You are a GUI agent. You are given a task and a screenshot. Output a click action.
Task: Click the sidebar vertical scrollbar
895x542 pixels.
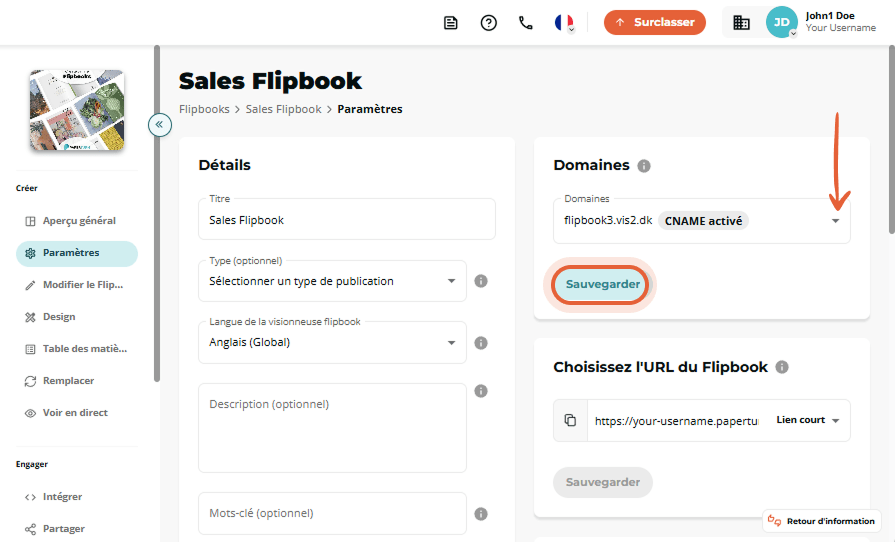[x=157, y=214]
